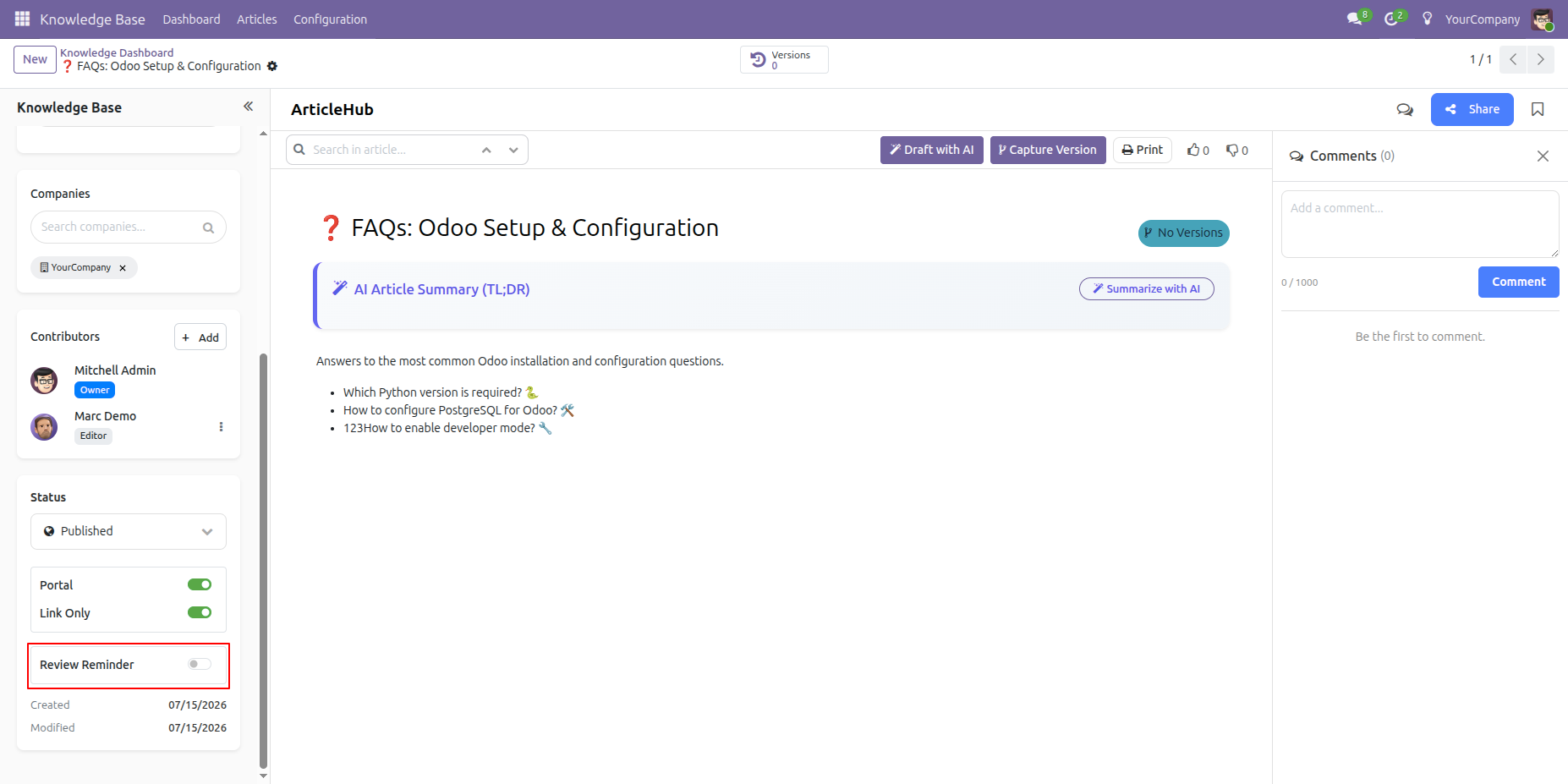Click 'Which Python version is required?' bullet

point(440,392)
